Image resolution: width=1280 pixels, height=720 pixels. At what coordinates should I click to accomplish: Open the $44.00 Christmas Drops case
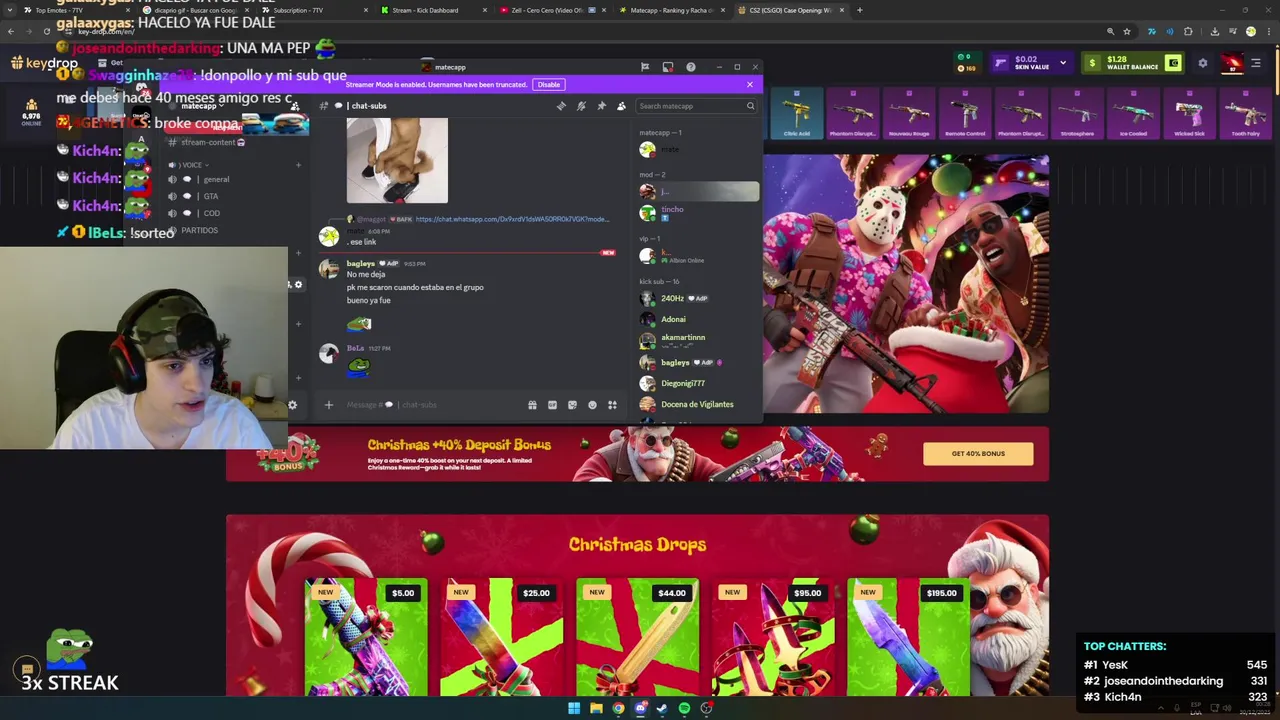tap(637, 637)
